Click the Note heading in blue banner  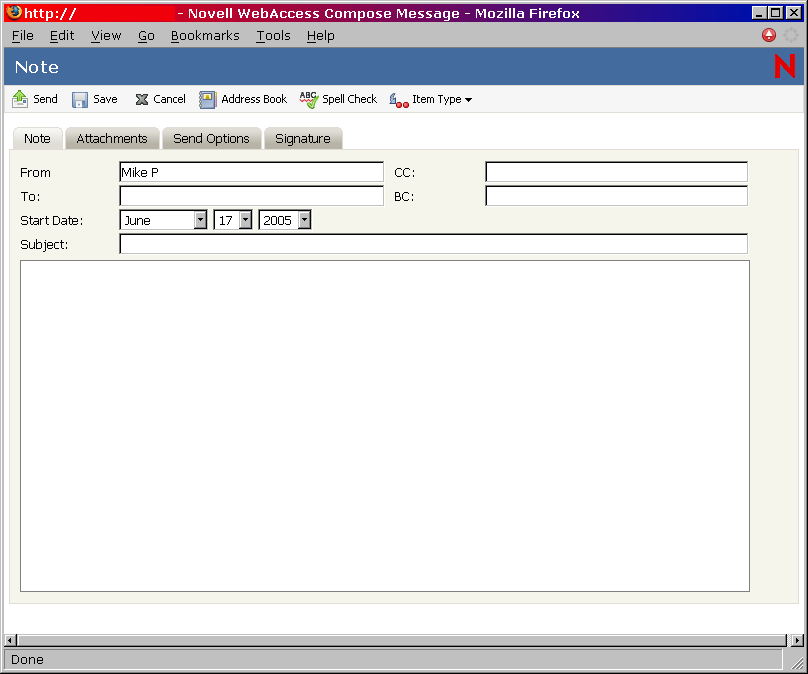37,67
